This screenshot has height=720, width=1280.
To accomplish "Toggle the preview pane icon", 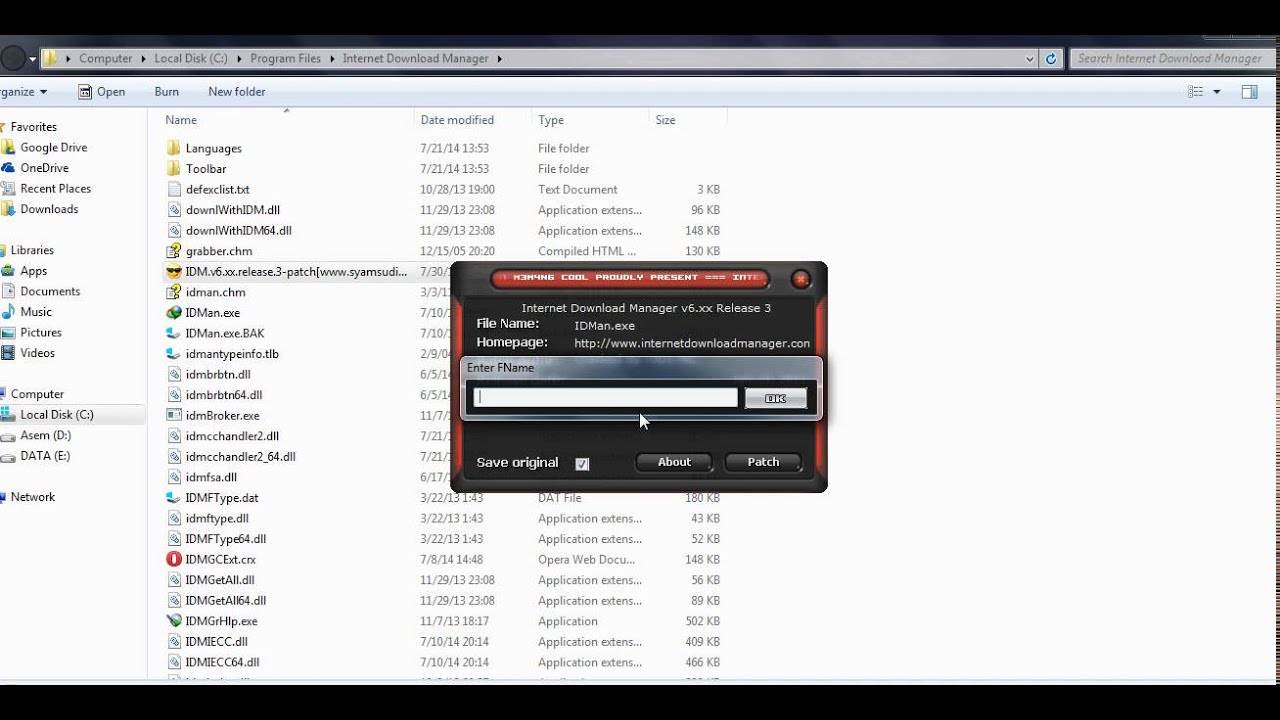I will [x=1249, y=91].
